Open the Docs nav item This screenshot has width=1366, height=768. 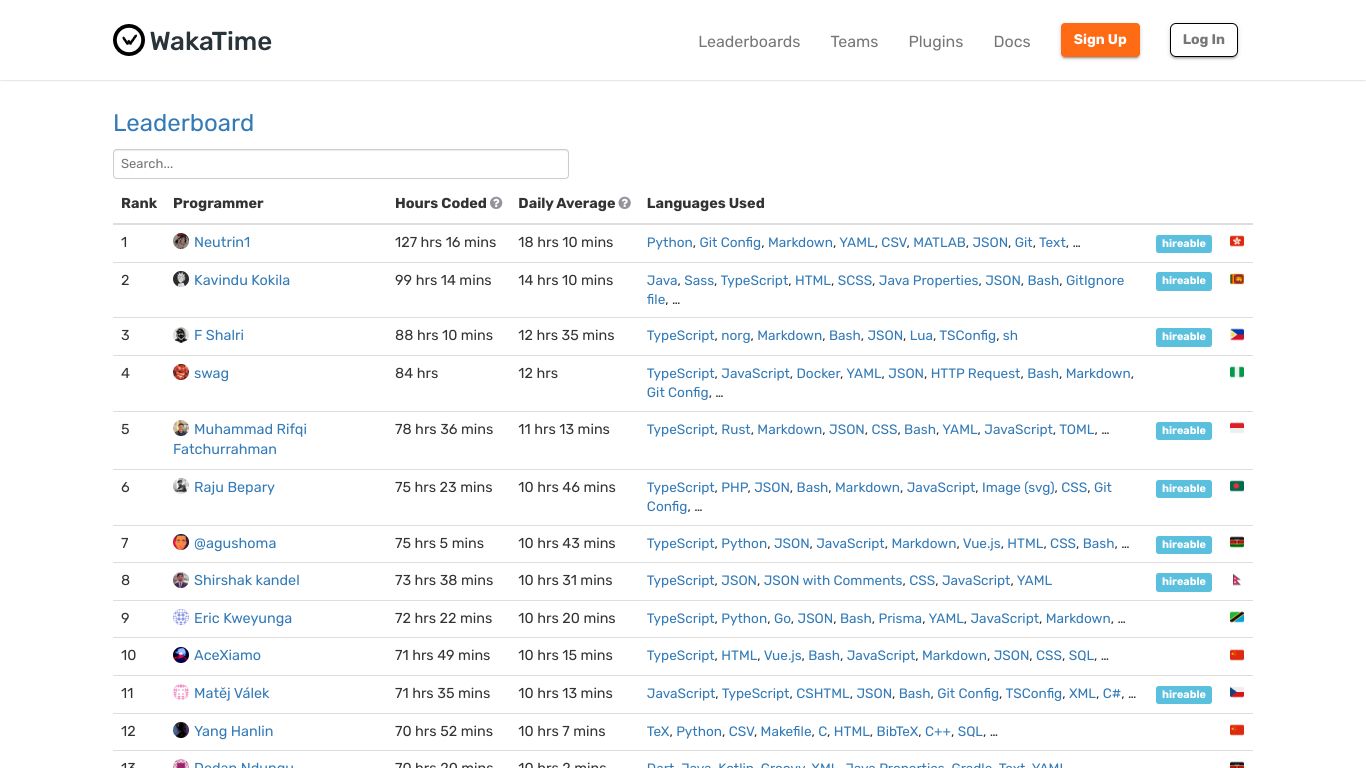pyautogui.click(x=1012, y=41)
